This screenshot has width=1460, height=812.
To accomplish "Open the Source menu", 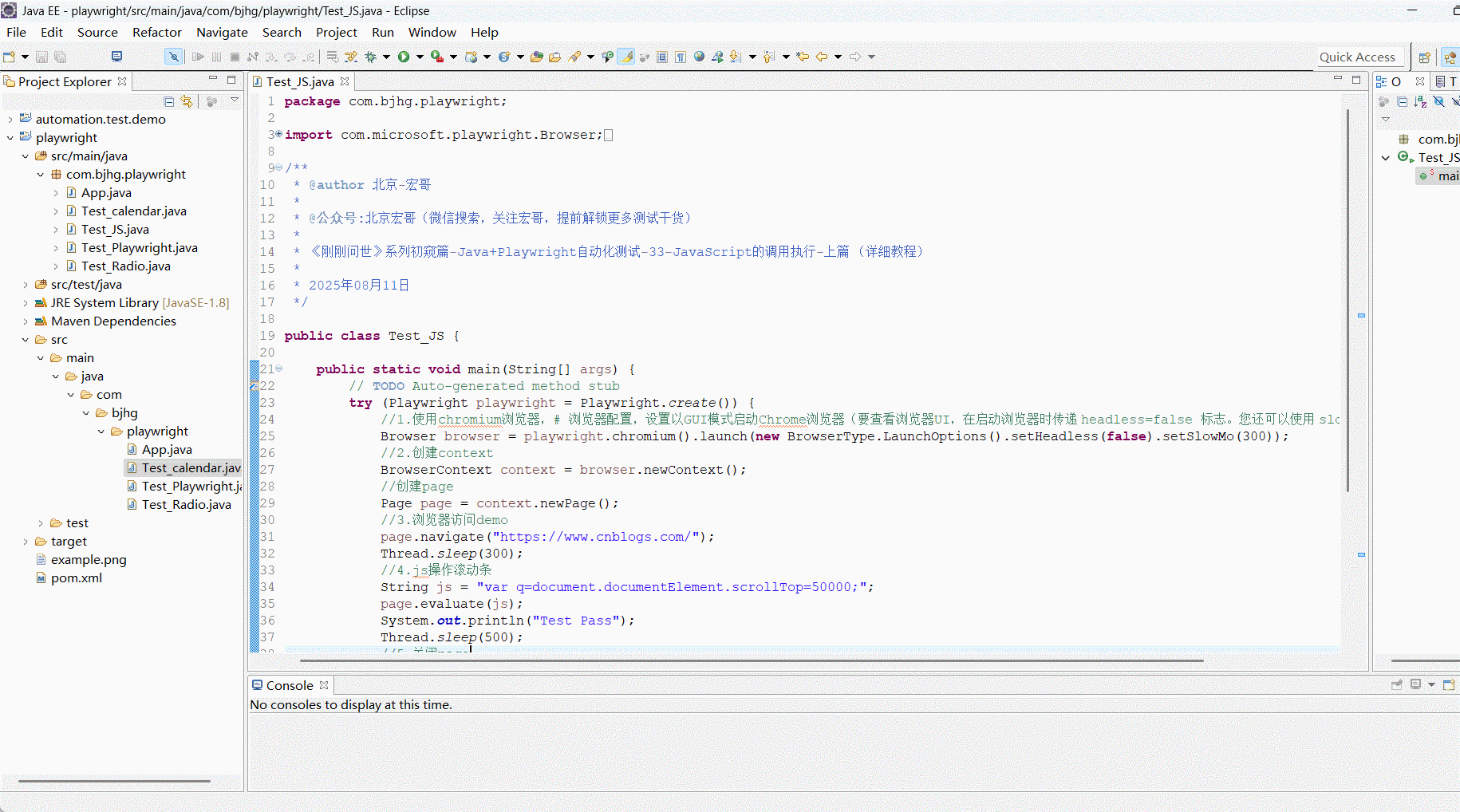I will click(97, 32).
